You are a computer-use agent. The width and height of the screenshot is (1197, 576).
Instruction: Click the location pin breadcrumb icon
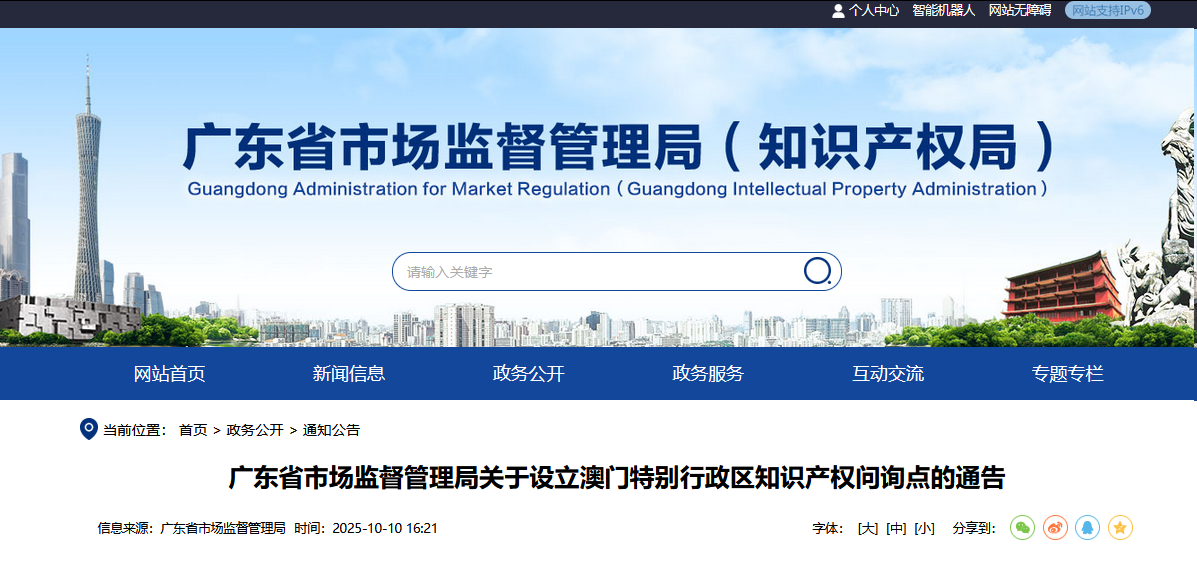point(88,429)
